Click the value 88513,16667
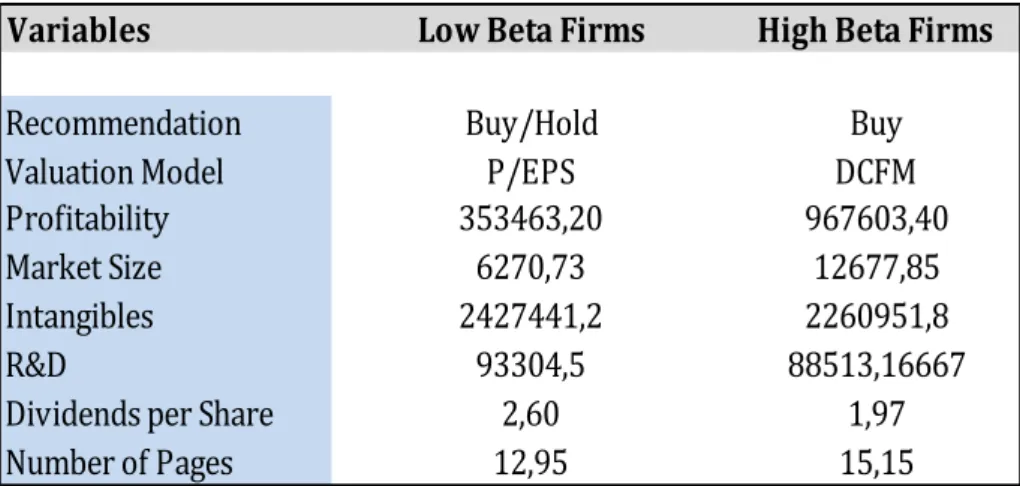 (876, 365)
